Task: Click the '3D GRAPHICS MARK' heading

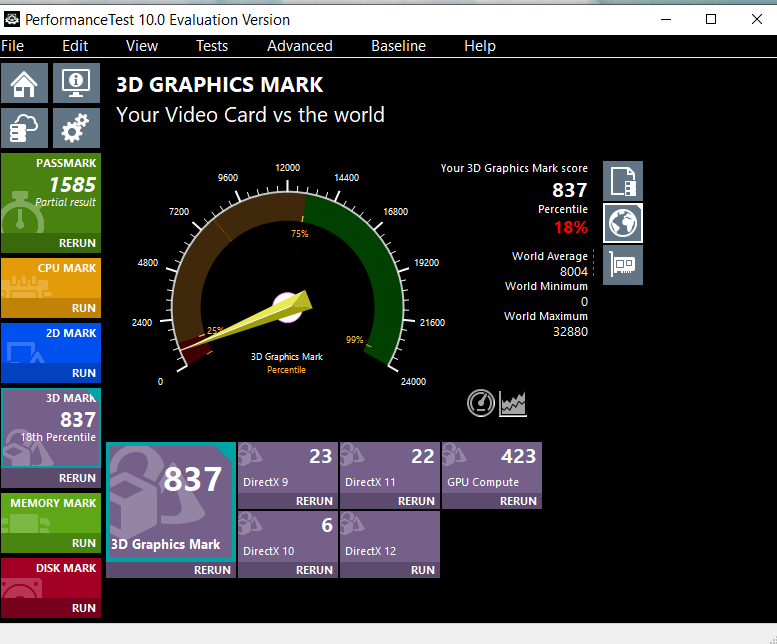Action: (220, 85)
